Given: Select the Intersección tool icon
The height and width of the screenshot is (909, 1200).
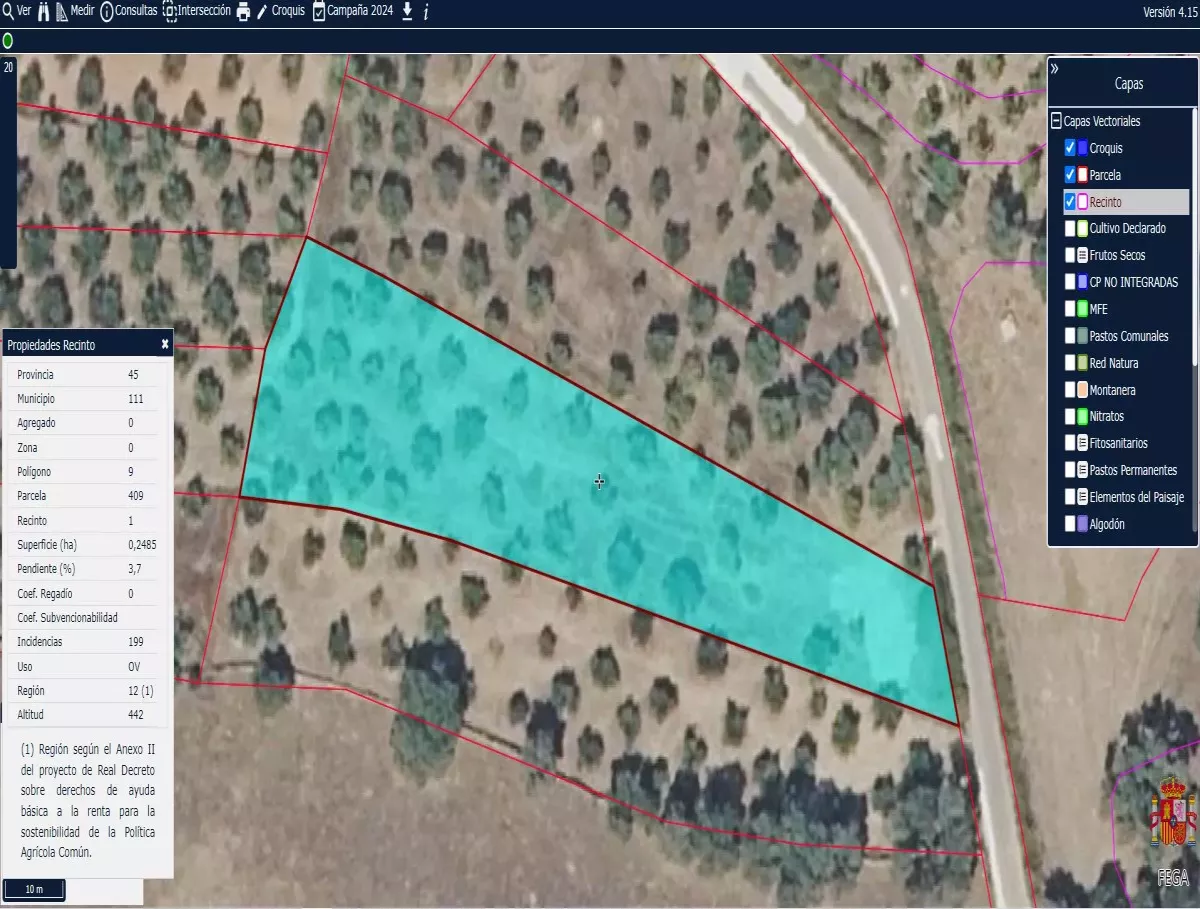Looking at the screenshot, I should pyautogui.click(x=170, y=12).
